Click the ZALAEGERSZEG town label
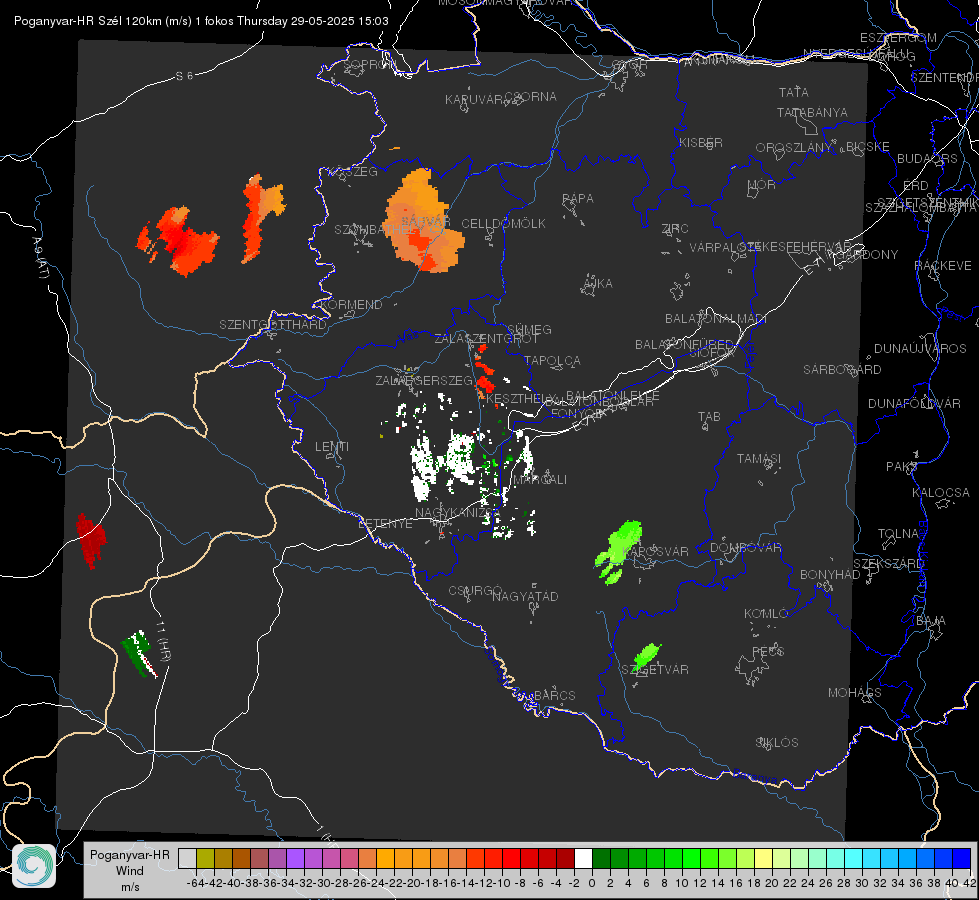The width and height of the screenshot is (979, 900). (x=424, y=380)
